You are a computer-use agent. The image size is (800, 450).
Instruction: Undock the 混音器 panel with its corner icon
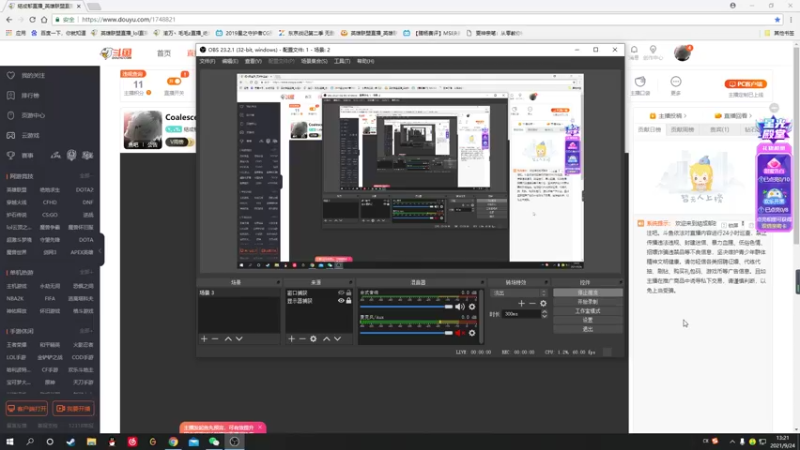pos(482,282)
